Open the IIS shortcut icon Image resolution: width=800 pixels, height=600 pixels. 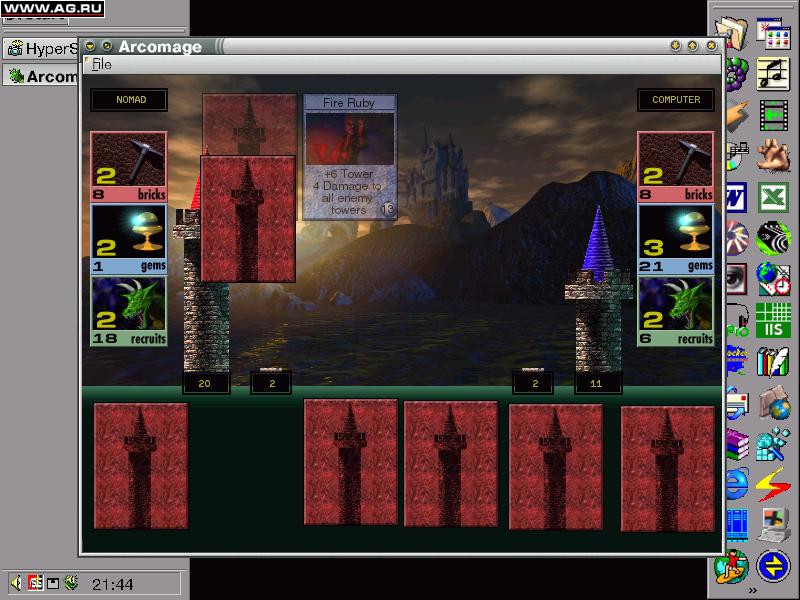(x=773, y=319)
